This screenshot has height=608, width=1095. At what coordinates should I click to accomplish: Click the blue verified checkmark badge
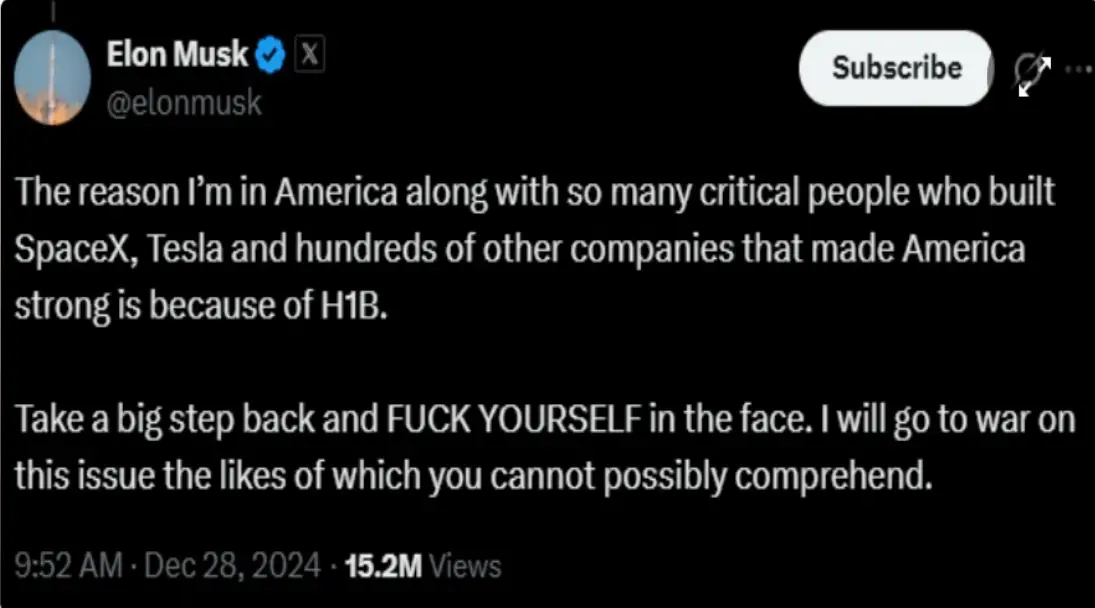point(272,57)
